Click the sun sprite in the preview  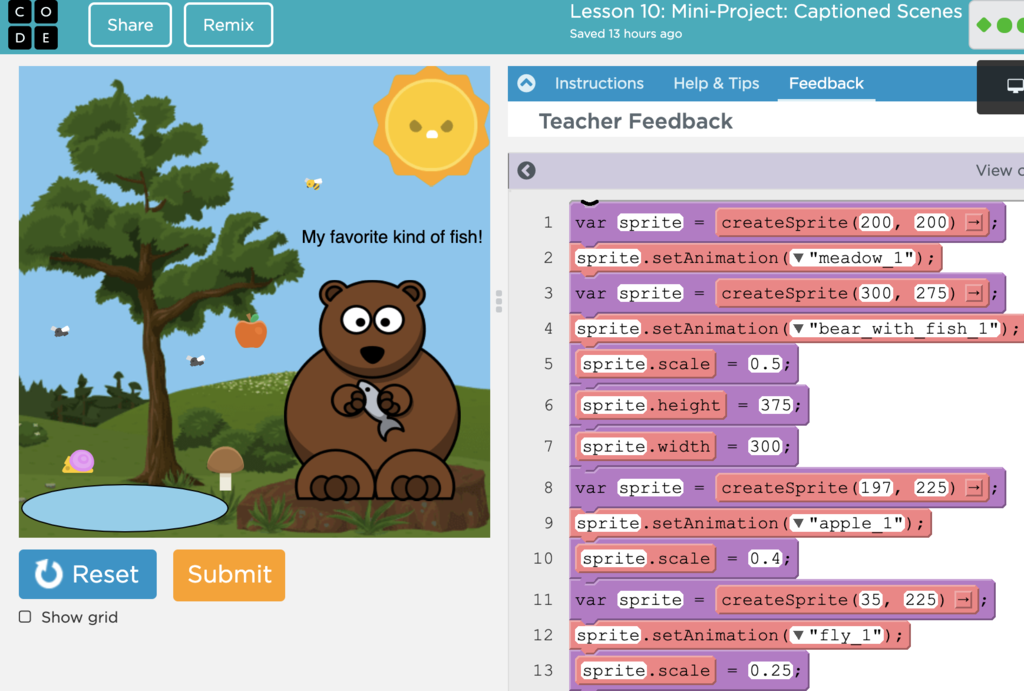click(431, 125)
